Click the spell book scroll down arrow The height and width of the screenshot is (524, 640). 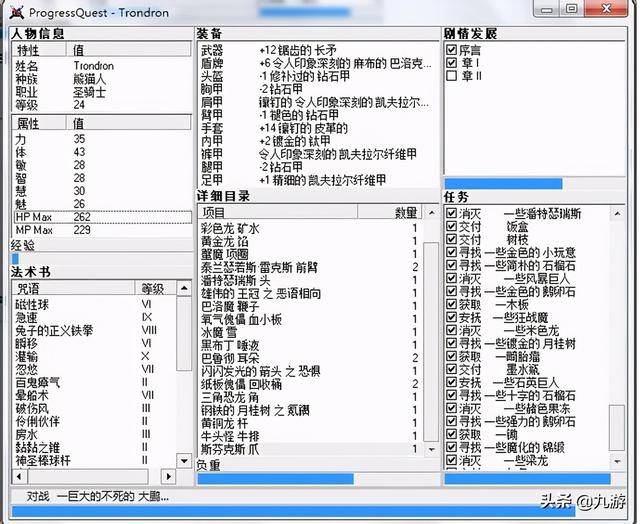tap(184, 461)
